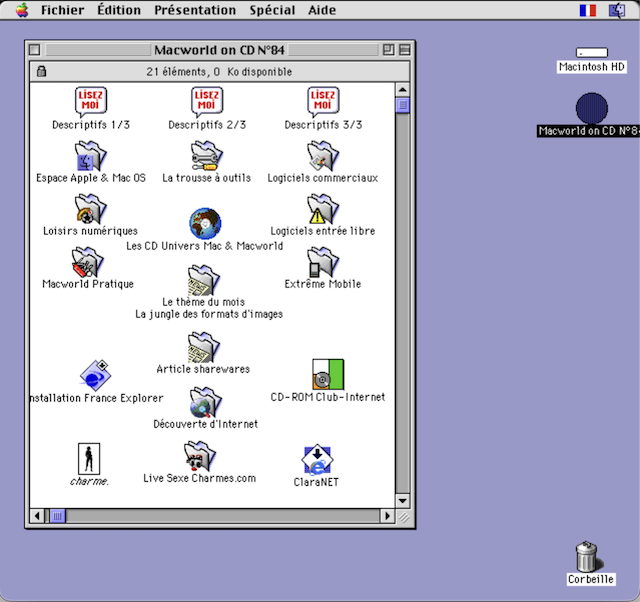Open the Aide menu

pyautogui.click(x=322, y=10)
